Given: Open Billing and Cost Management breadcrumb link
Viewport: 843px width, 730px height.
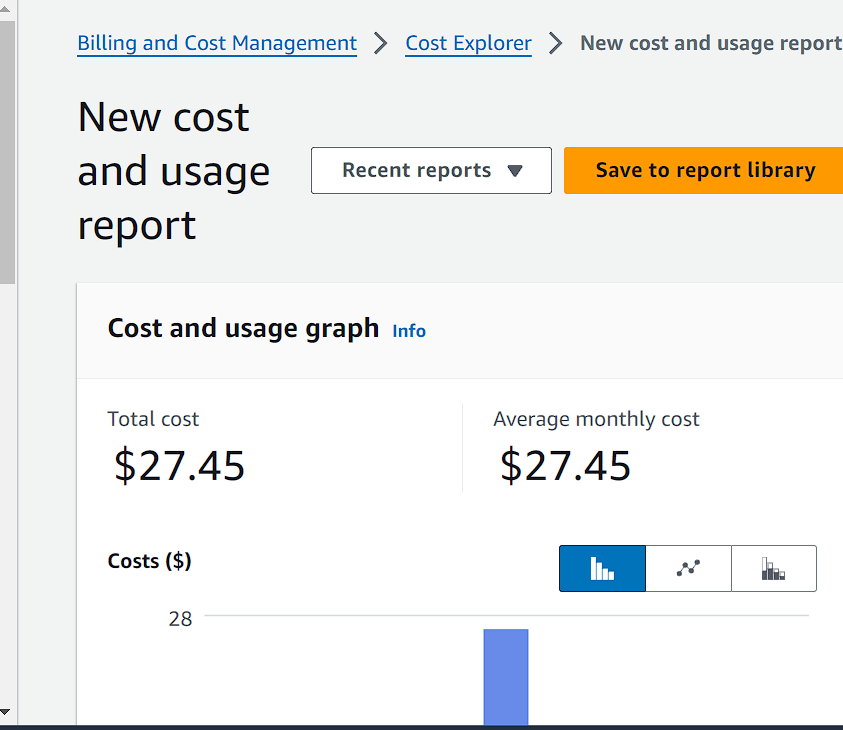Looking at the screenshot, I should [217, 43].
